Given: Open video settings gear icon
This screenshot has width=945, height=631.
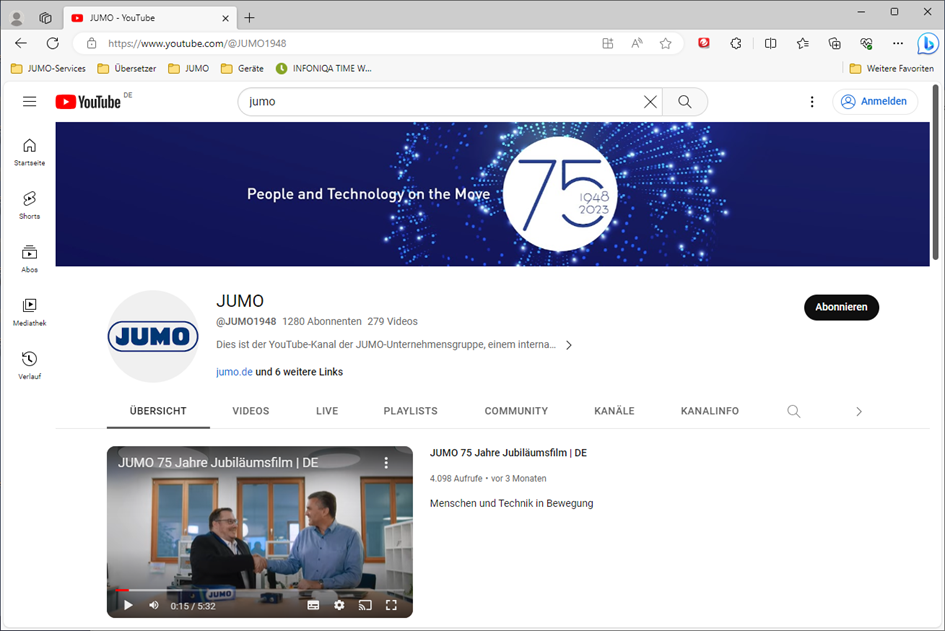Looking at the screenshot, I should click(339, 605).
